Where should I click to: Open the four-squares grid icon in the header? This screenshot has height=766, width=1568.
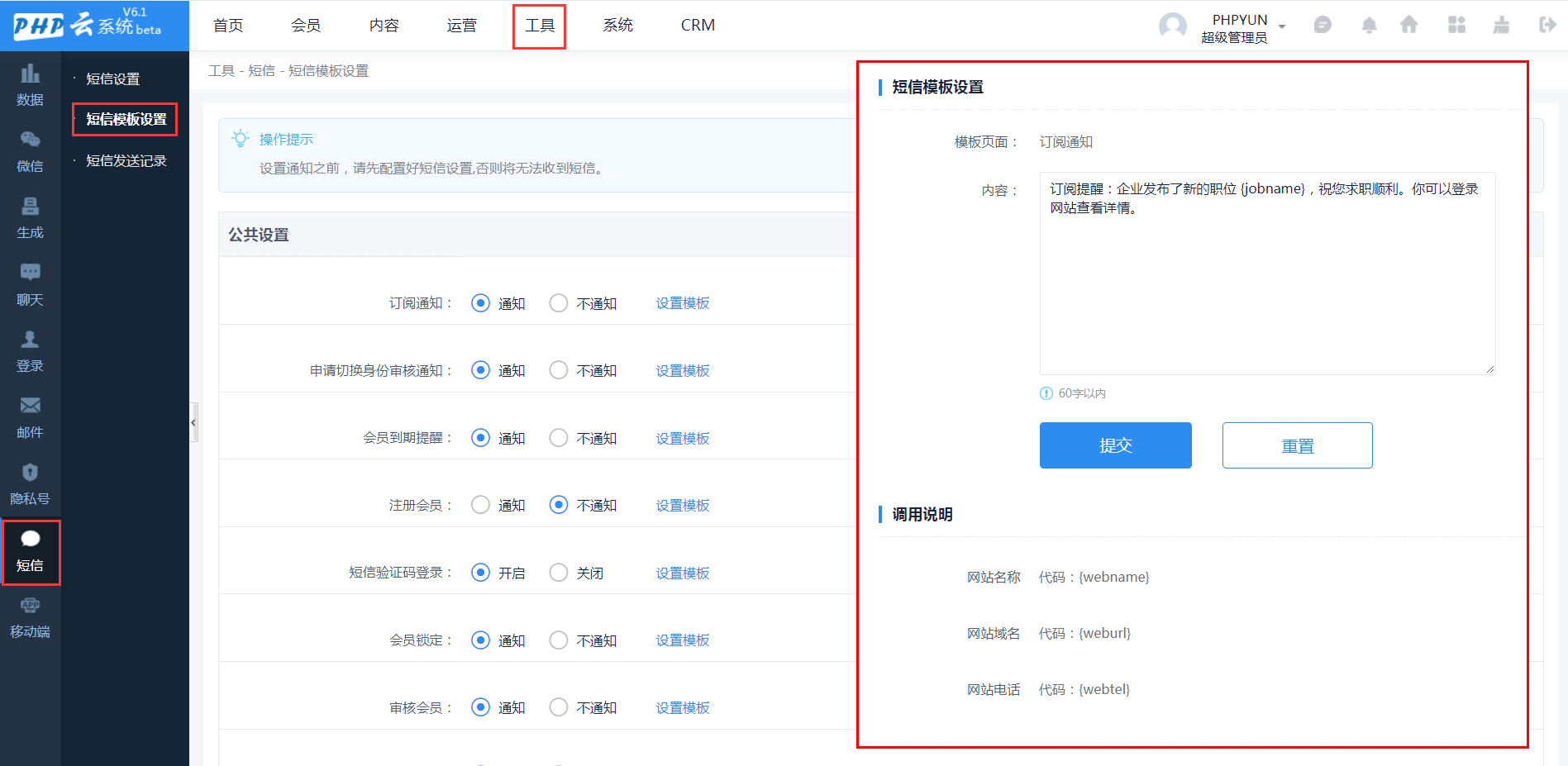point(1456,25)
